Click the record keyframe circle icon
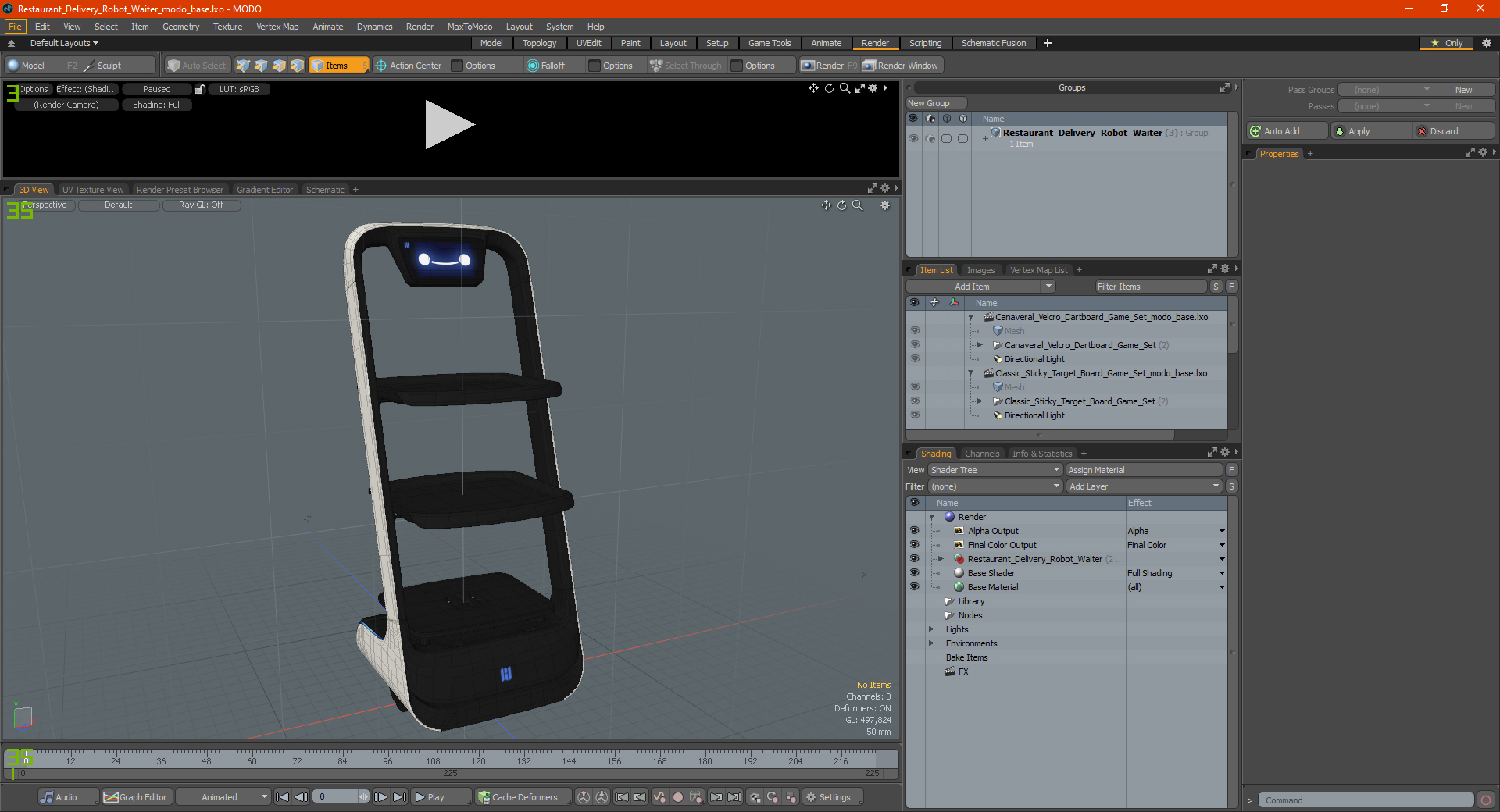The width and height of the screenshot is (1500, 812). pos(678,797)
